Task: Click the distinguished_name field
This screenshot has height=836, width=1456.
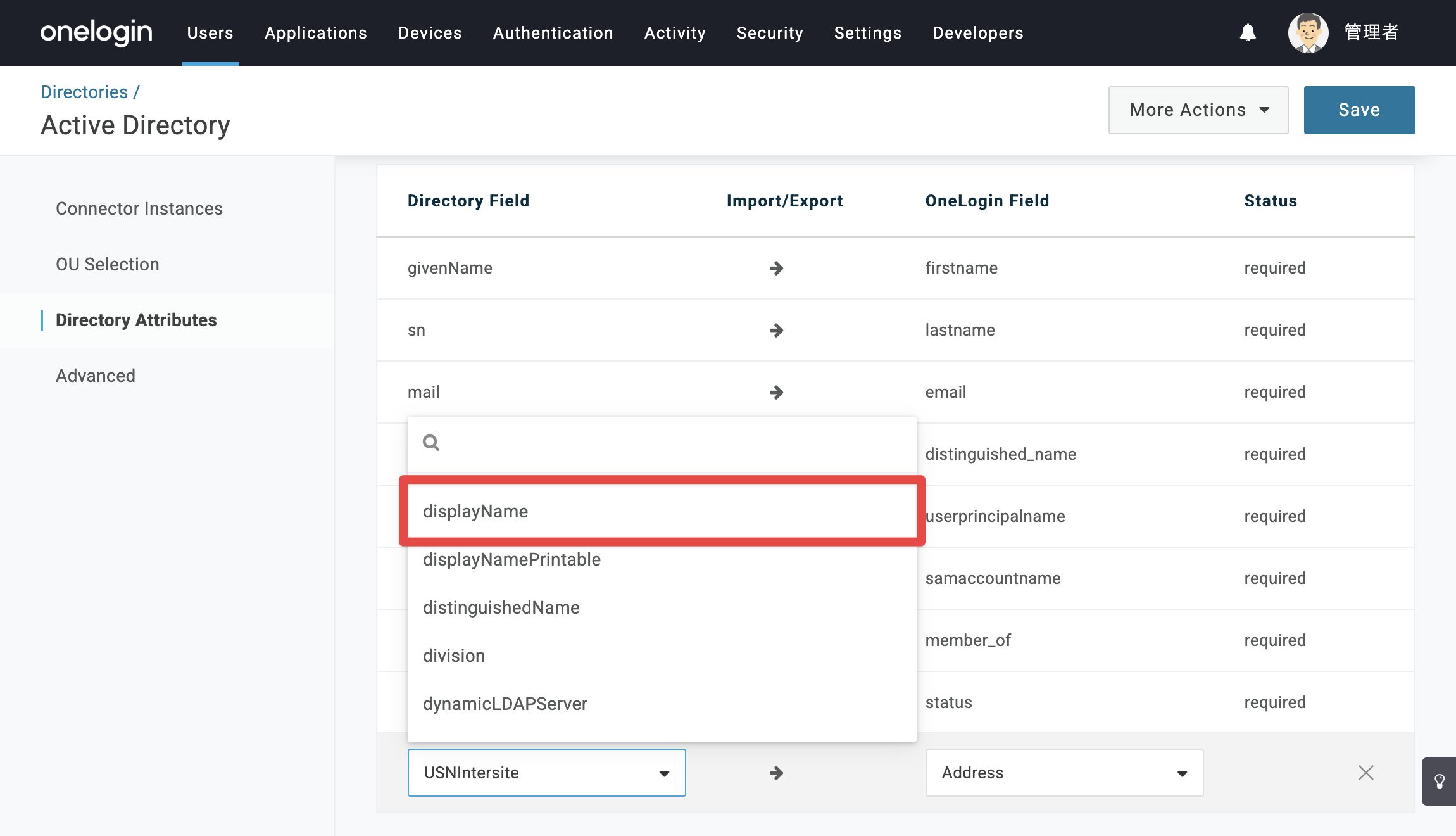Action: coord(1001,454)
